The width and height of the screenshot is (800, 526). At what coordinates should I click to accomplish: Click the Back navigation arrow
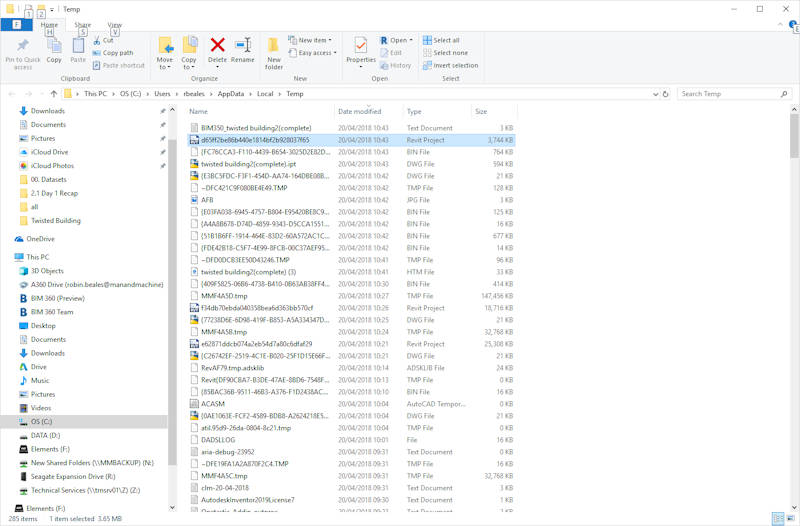coord(12,94)
